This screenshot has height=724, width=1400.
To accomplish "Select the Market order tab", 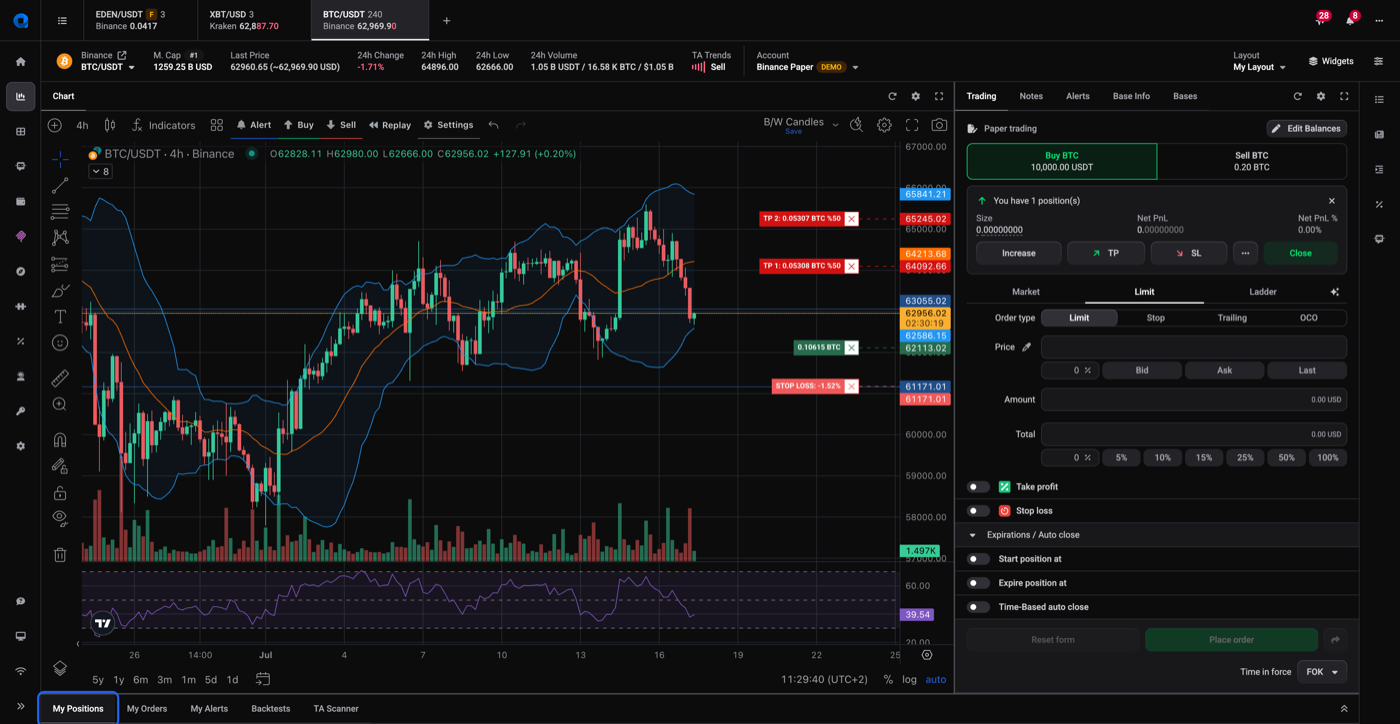I will (x=1026, y=292).
